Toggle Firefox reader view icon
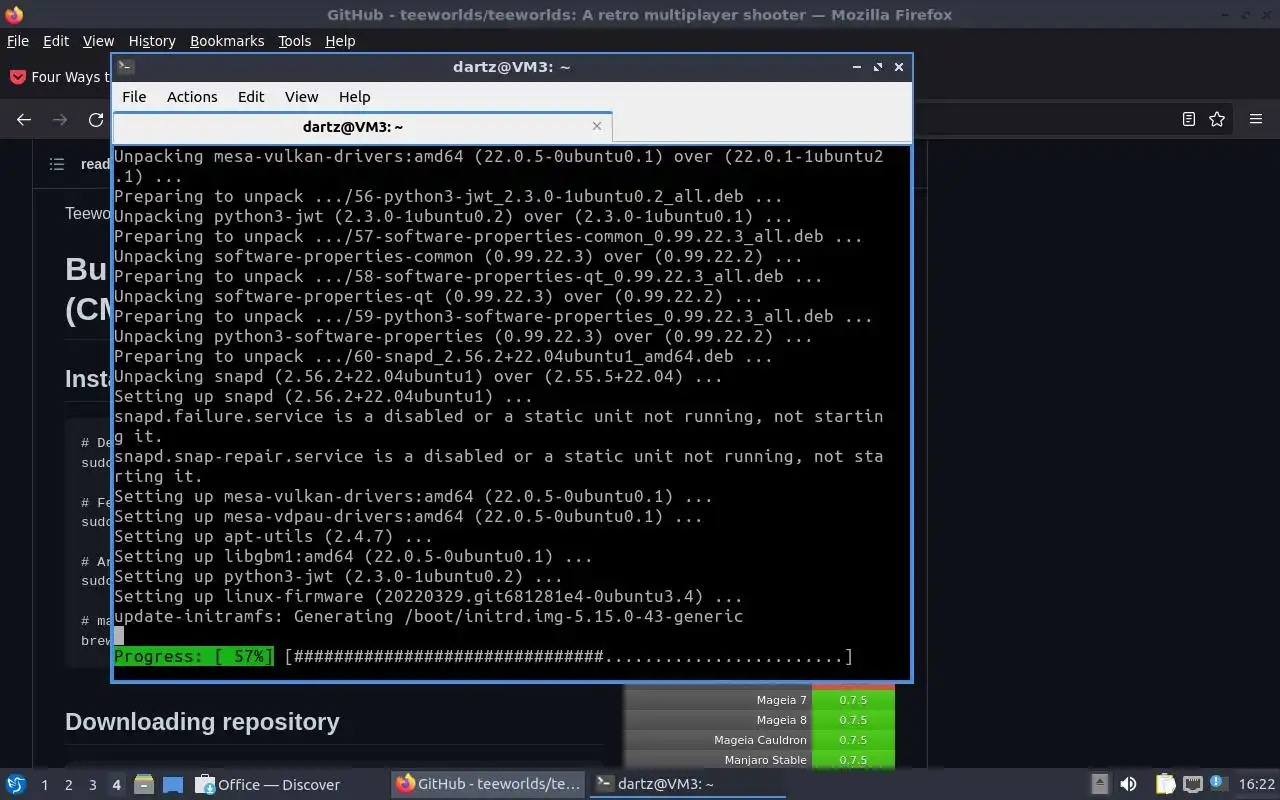1280x800 pixels. point(1189,119)
